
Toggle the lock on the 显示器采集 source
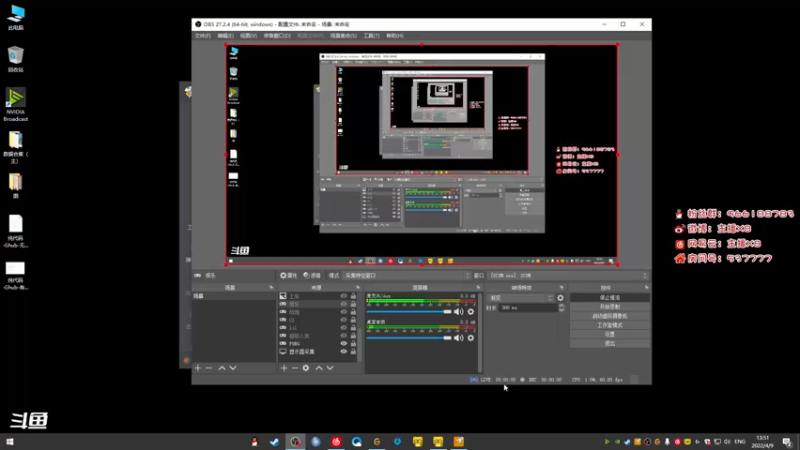353,352
